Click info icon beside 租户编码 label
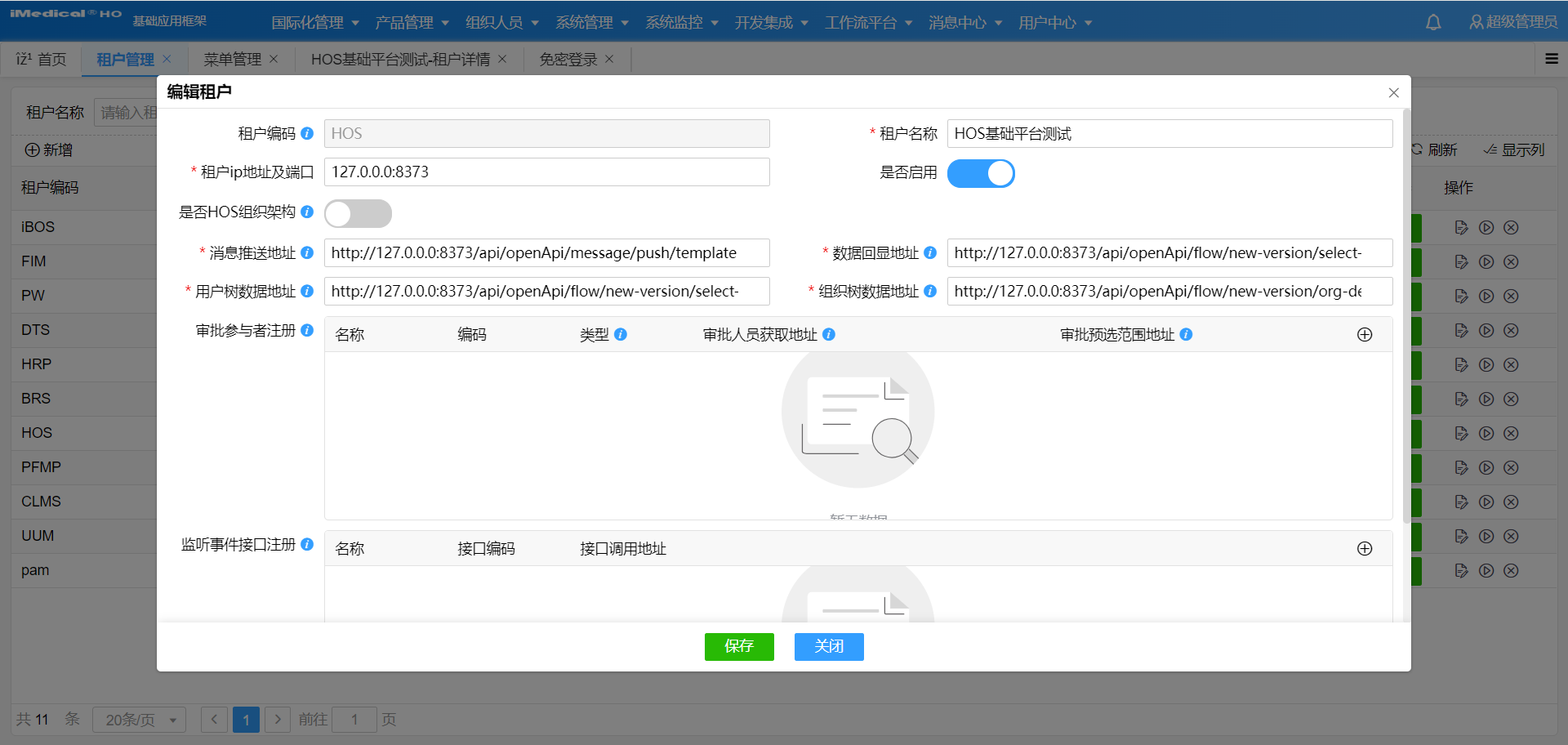Image resolution: width=1568 pixels, height=745 pixels. (307, 133)
